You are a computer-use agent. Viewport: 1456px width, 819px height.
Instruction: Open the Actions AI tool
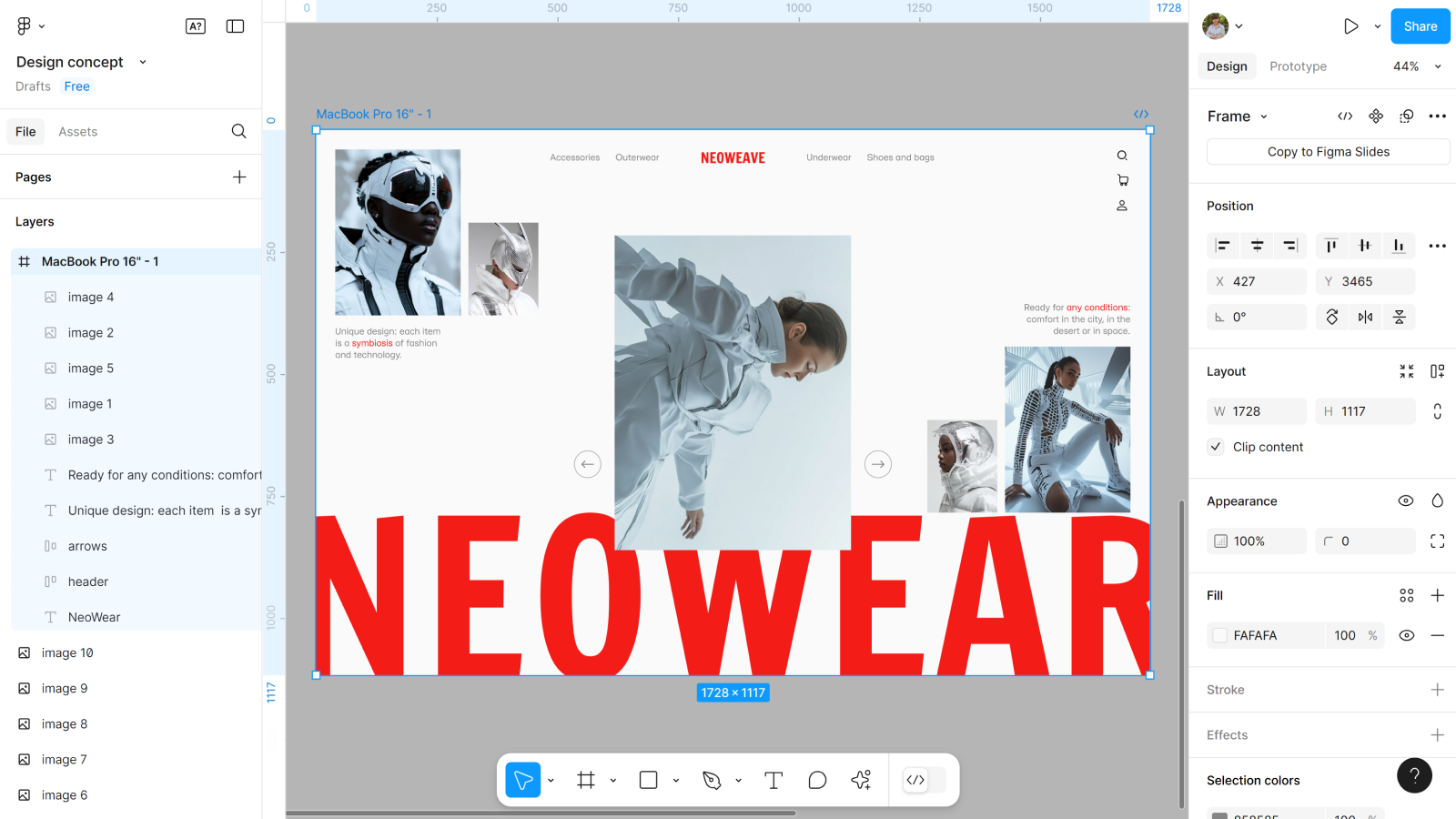point(861,780)
